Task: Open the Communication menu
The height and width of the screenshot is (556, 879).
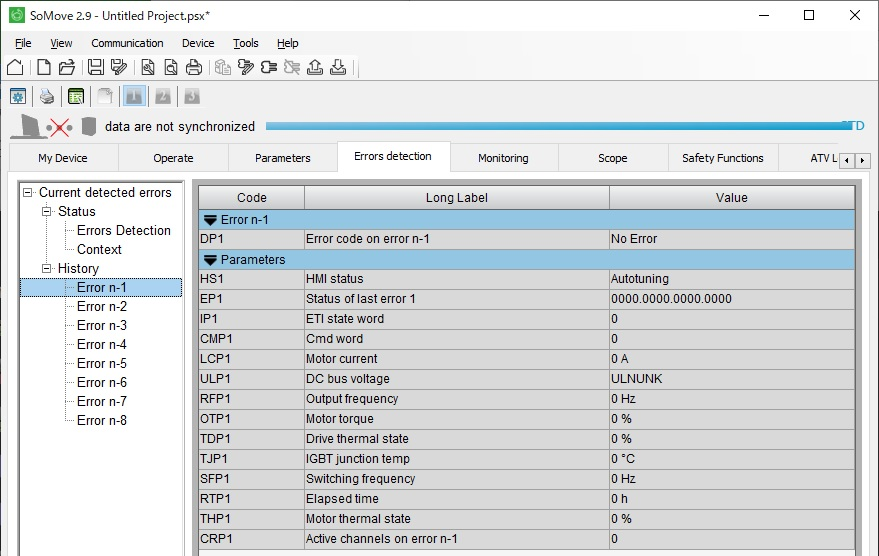Action: tap(127, 43)
